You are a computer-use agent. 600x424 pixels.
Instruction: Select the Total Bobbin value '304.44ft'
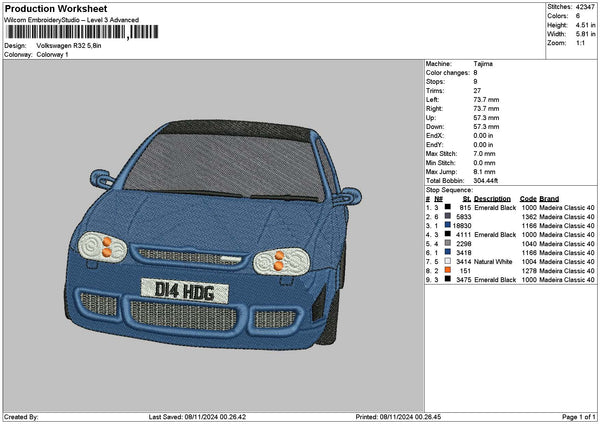(486, 181)
